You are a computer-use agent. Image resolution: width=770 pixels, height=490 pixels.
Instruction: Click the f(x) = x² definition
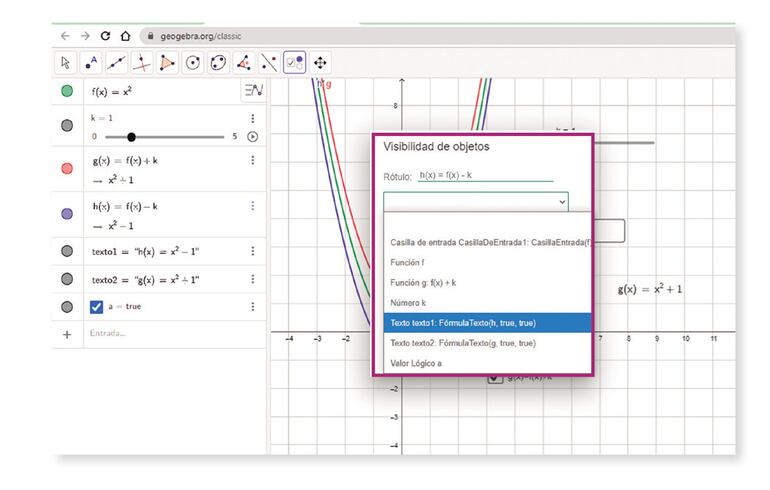tap(112, 91)
